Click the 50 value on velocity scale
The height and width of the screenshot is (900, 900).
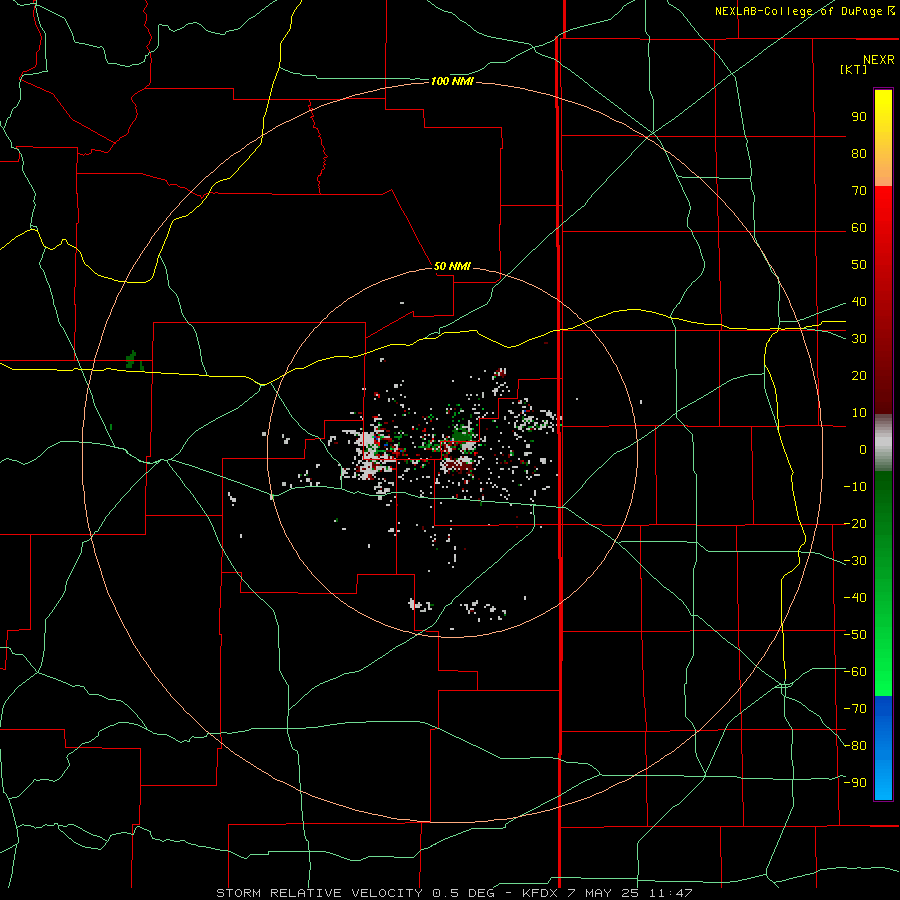859,265
